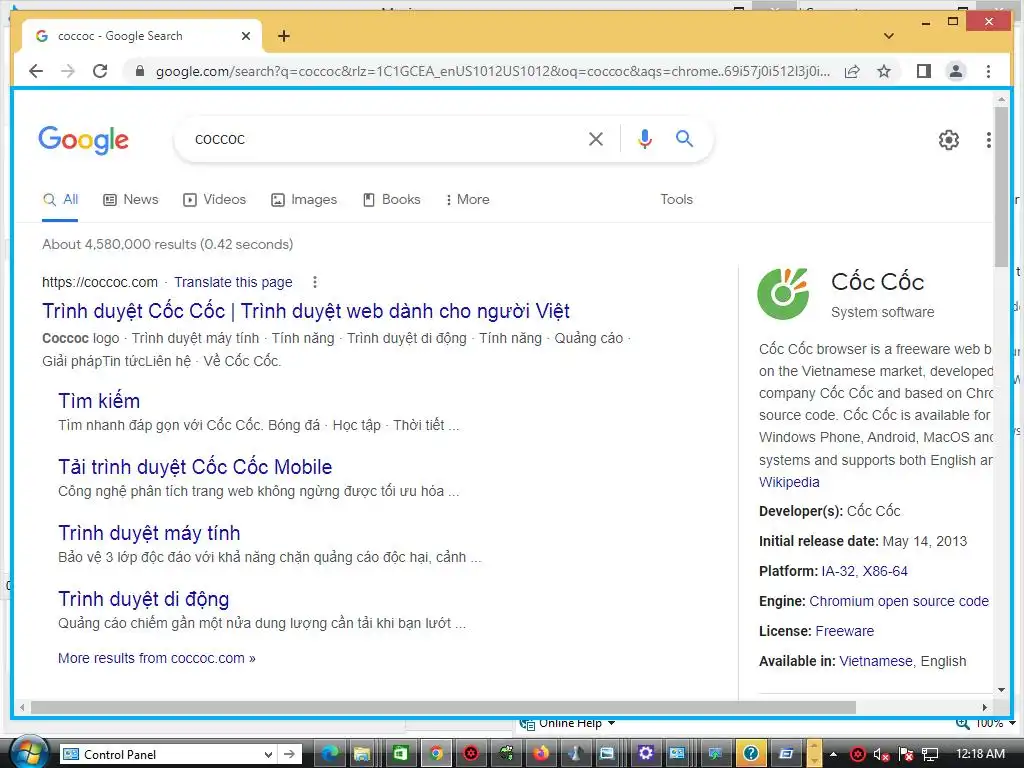The image size is (1024, 768).
Task: Open the Wikipedia link in knowledge panel
Action: tap(789, 482)
